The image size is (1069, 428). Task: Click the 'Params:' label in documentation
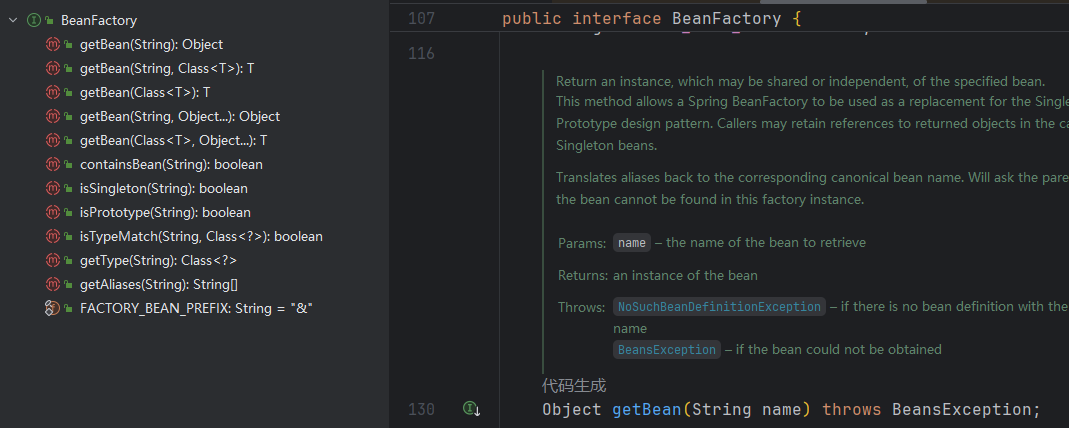click(582, 243)
